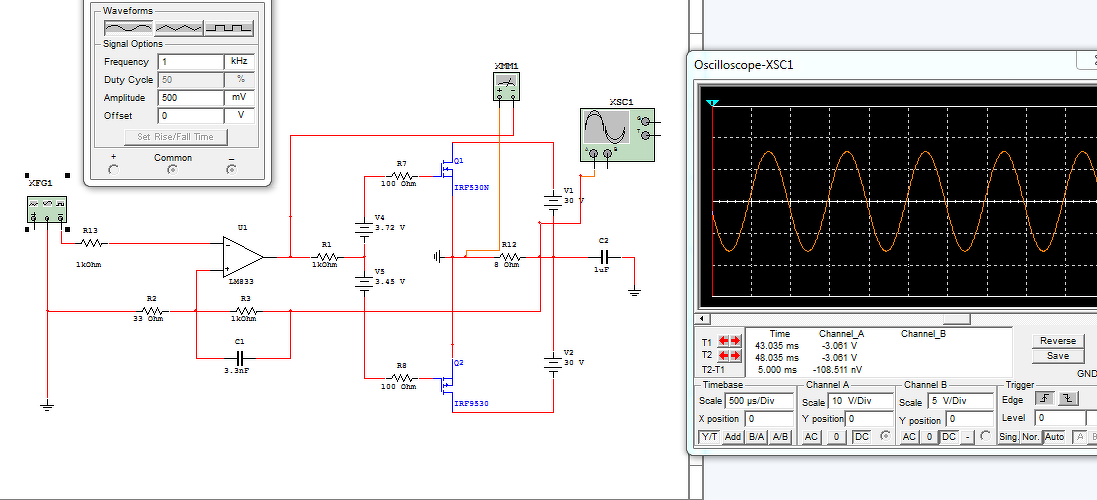Set Channel A coupling to AC

pos(812,436)
